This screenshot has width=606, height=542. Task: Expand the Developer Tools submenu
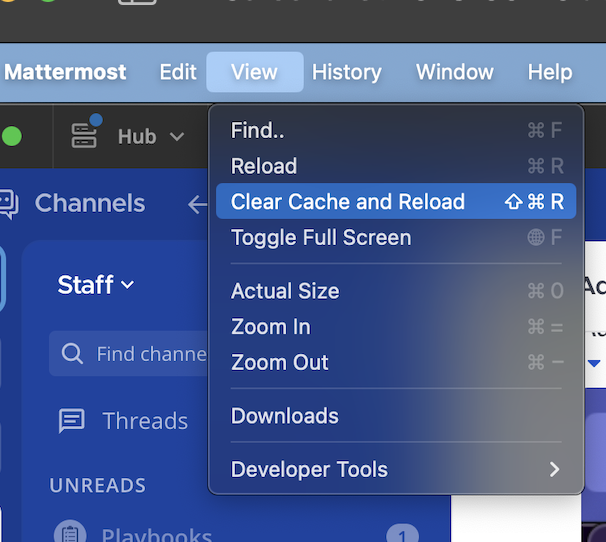(x=396, y=469)
